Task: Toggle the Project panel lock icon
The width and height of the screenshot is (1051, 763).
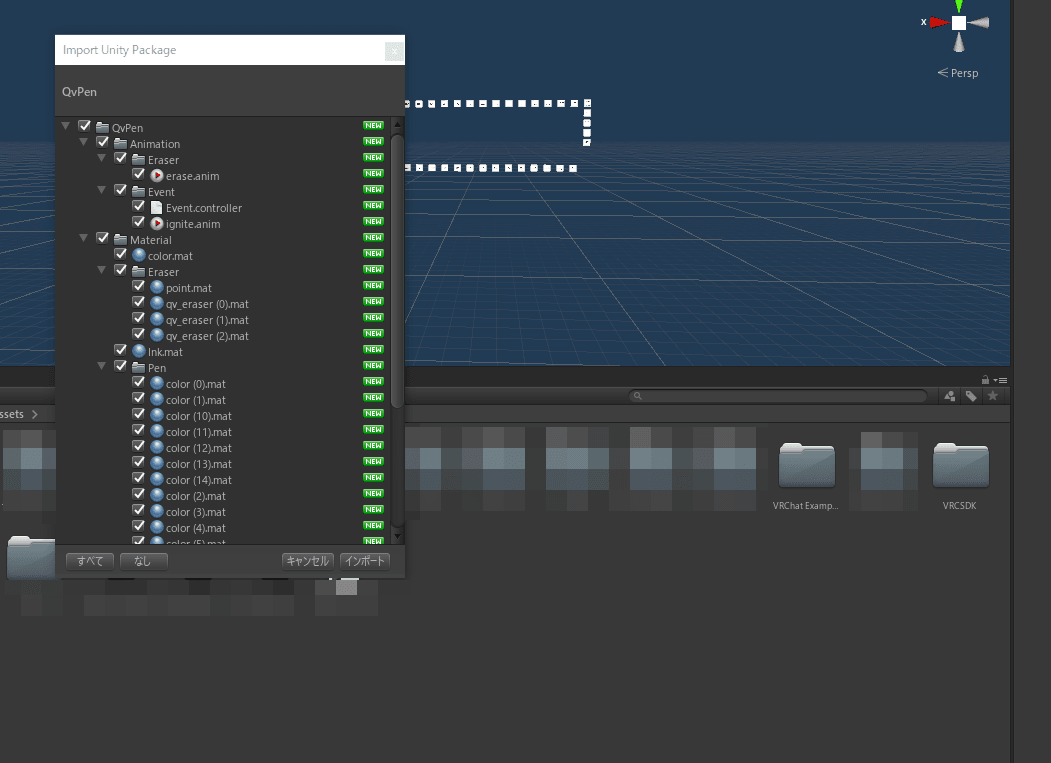Action: (x=986, y=380)
